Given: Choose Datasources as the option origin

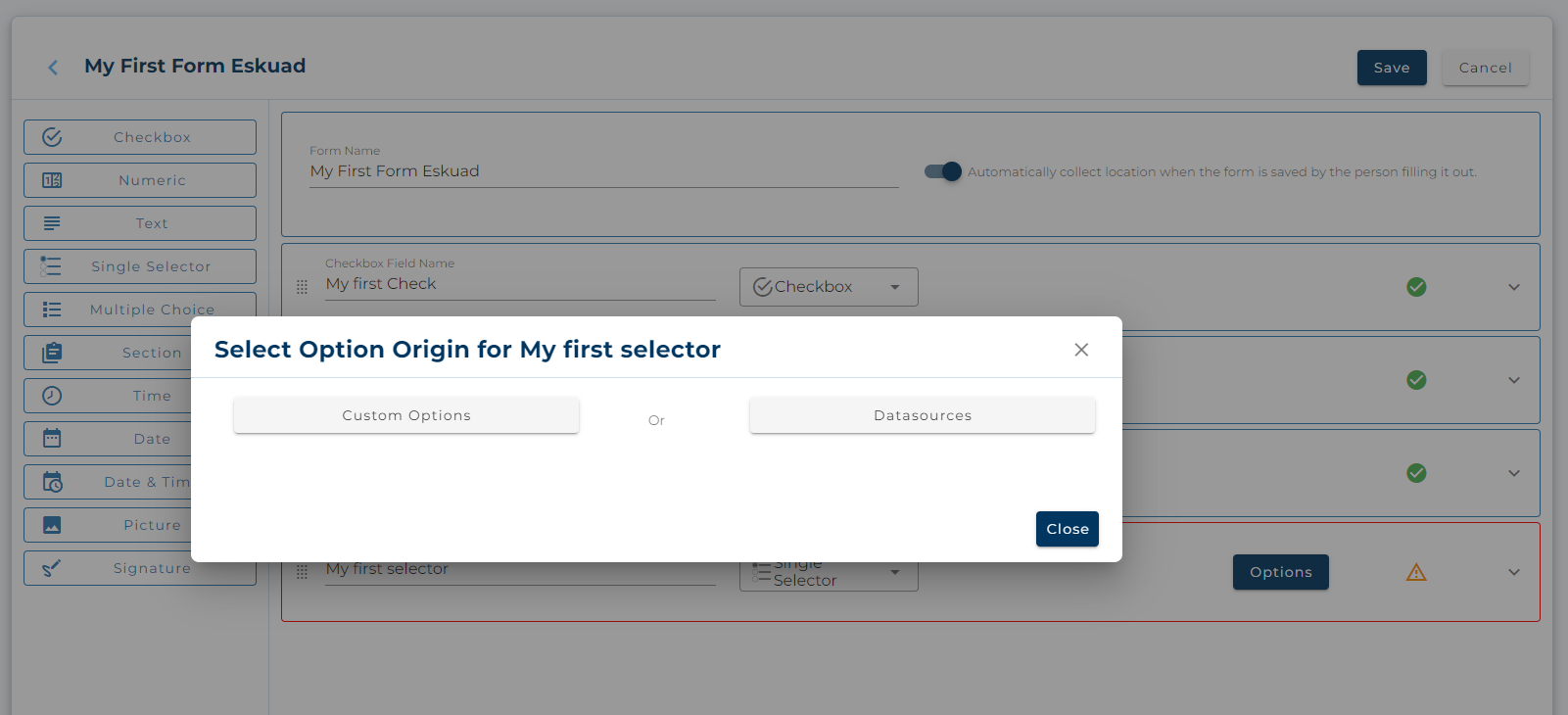Looking at the screenshot, I should coord(923,415).
